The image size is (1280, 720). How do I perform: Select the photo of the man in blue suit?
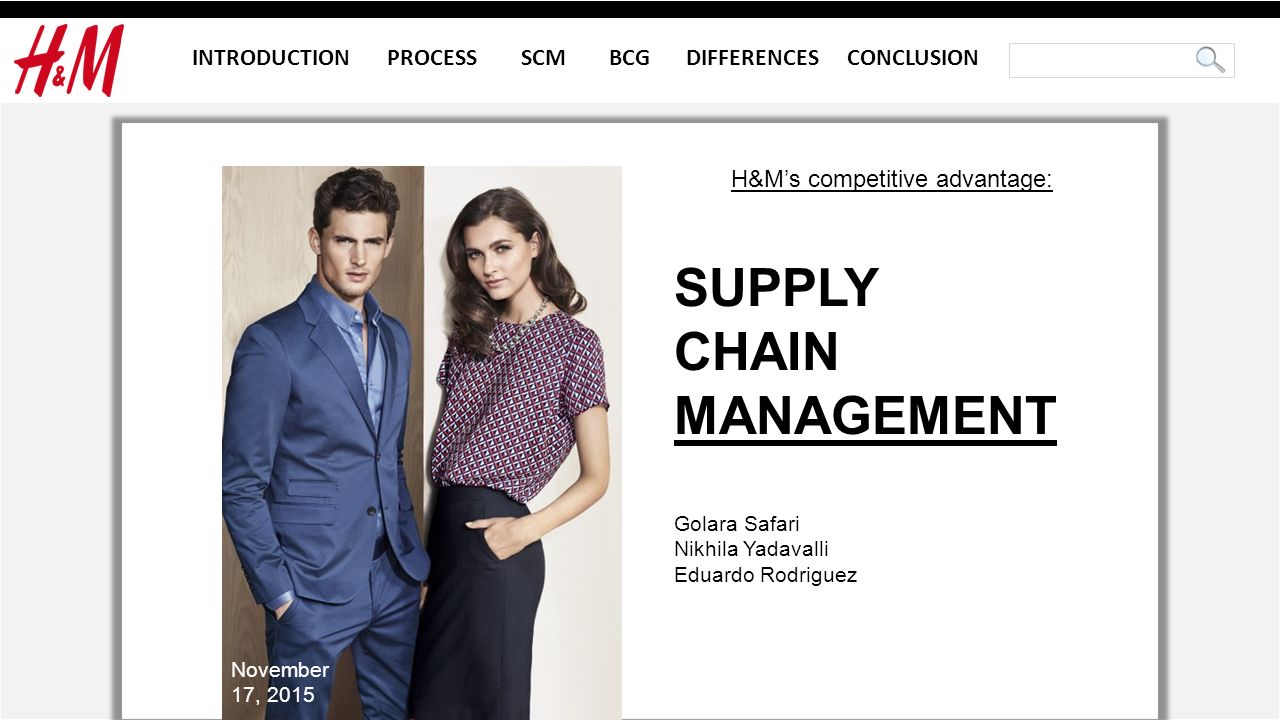pos(323,442)
